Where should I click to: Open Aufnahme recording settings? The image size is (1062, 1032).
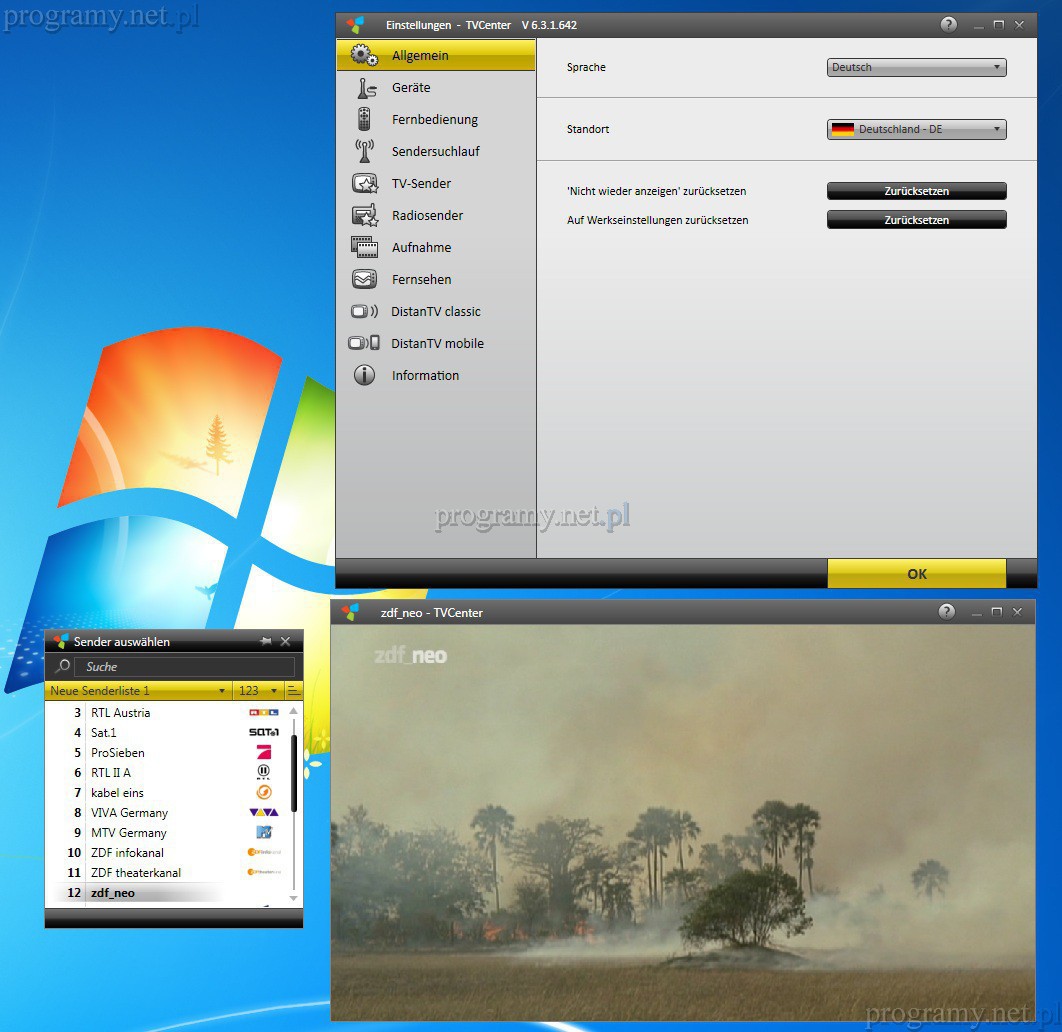(421, 248)
